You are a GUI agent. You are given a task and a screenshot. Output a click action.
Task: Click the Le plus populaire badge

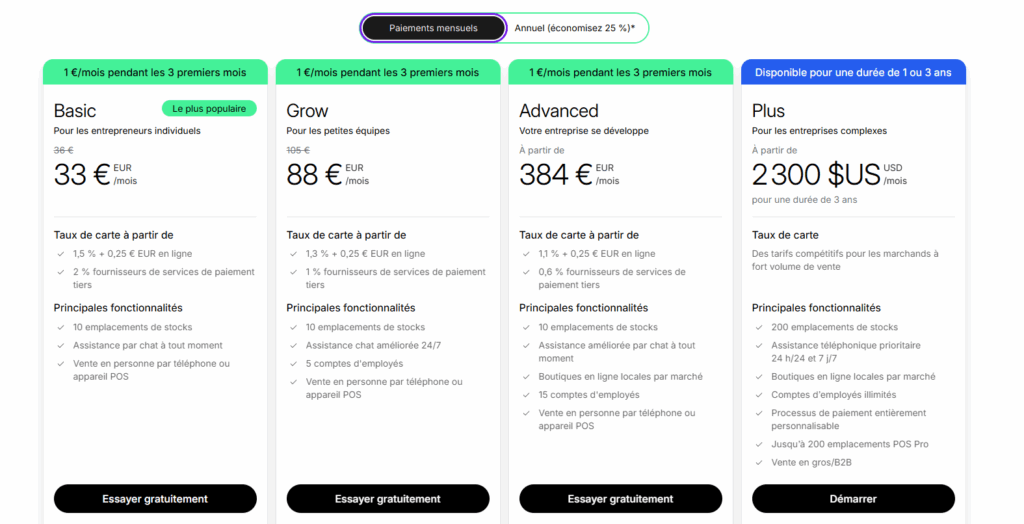[x=209, y=108]
